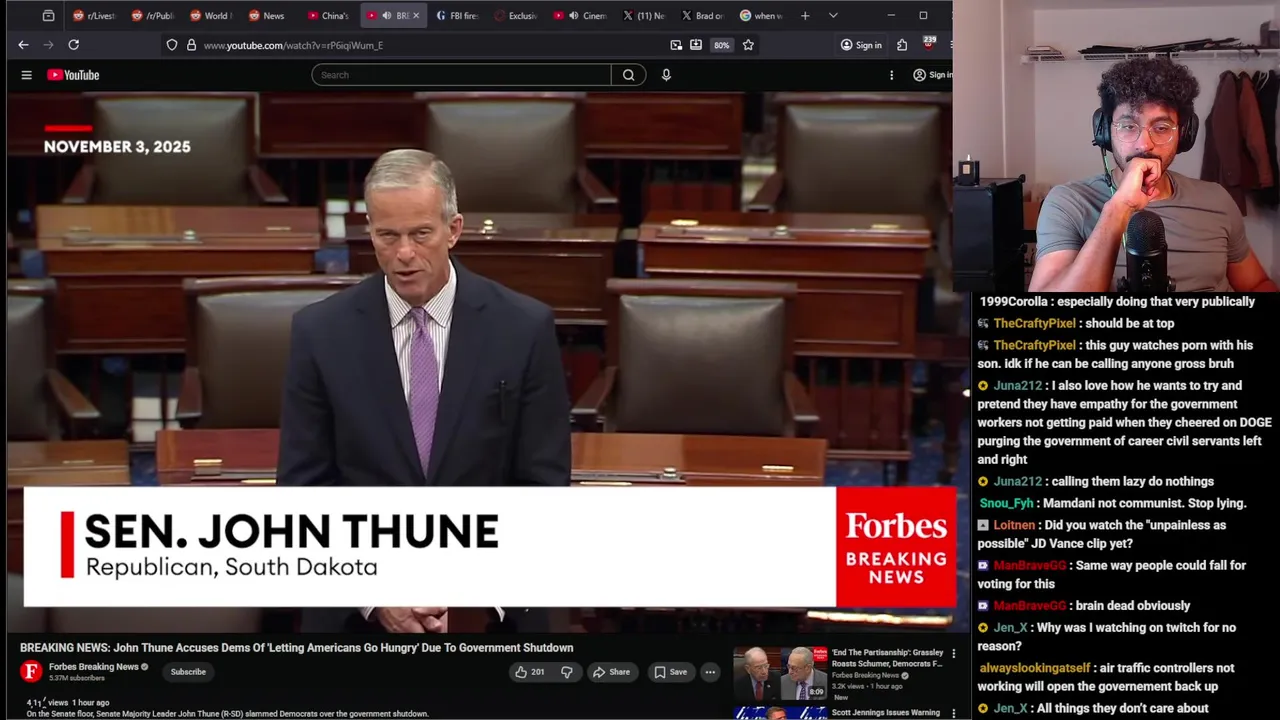Click Loitnen username in chat
The height and width of the screenshot is (720, 1280).
(x=1014, y=525)
